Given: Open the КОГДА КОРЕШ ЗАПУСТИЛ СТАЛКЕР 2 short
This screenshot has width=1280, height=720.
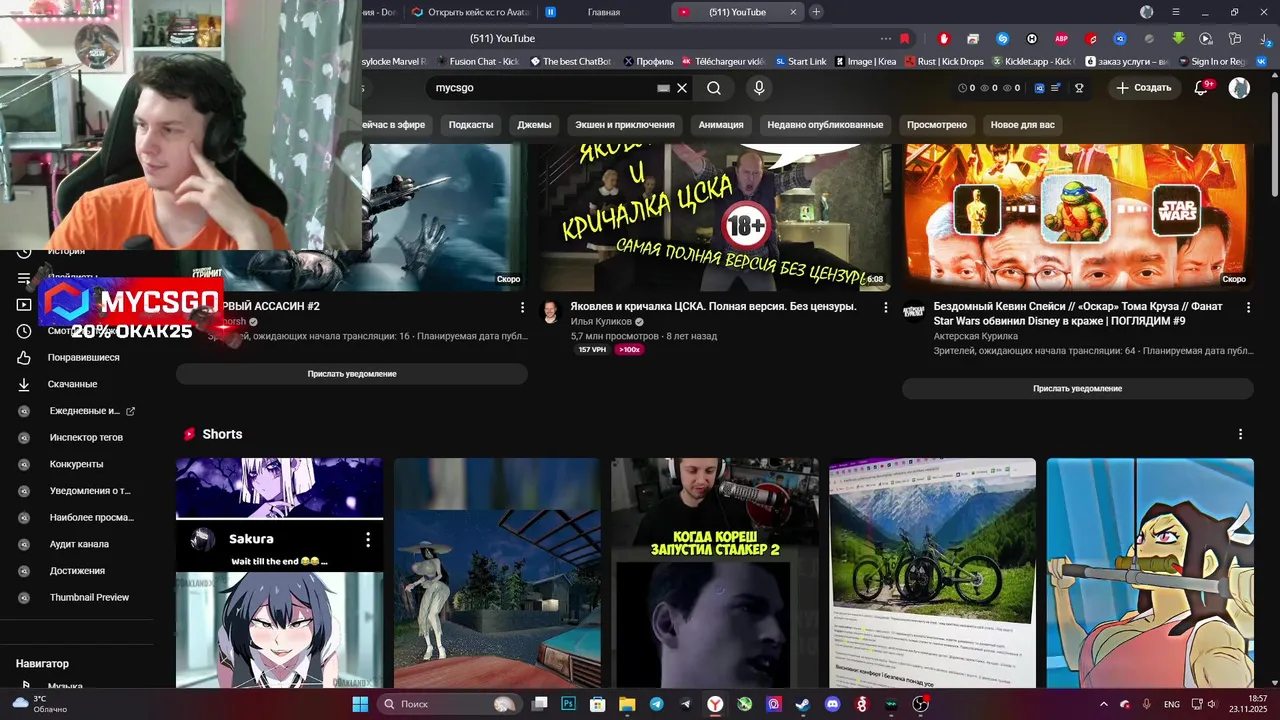Looking at the screenshot, I should coord(715,573).
